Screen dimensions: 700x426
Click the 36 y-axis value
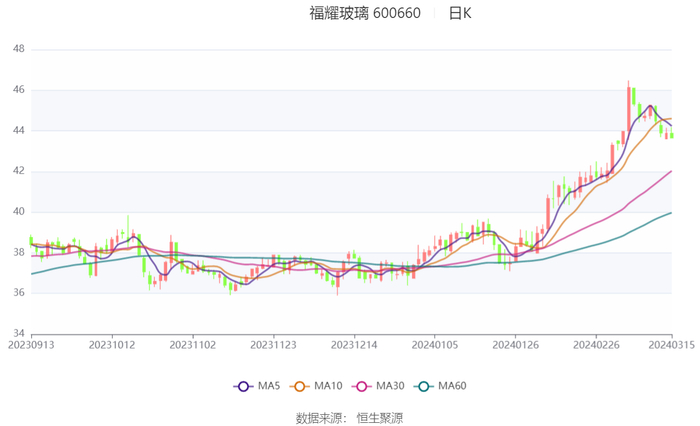[x=19, y=293]
